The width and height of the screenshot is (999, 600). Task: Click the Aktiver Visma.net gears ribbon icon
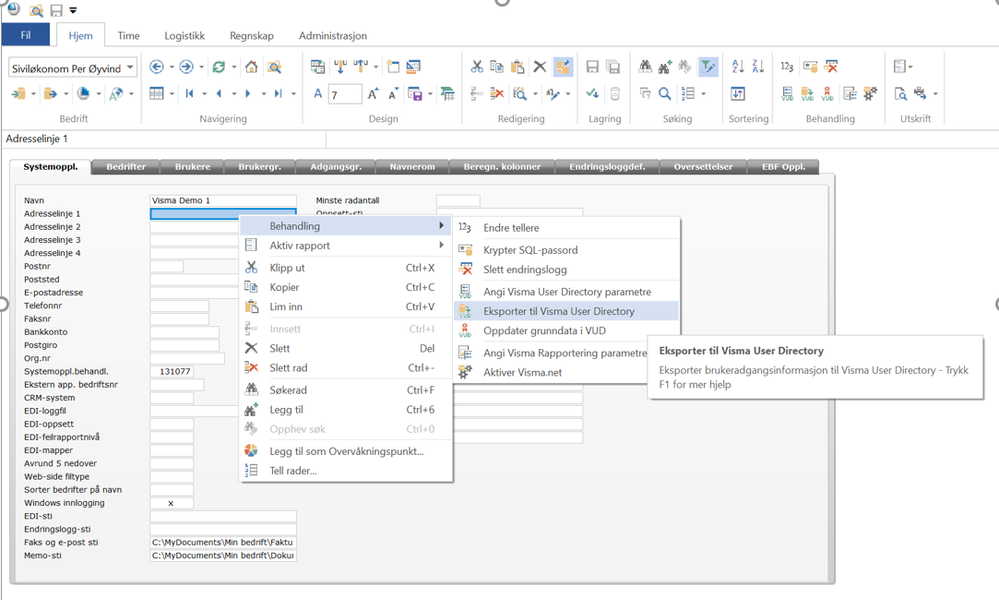click(x=870, y=94)
